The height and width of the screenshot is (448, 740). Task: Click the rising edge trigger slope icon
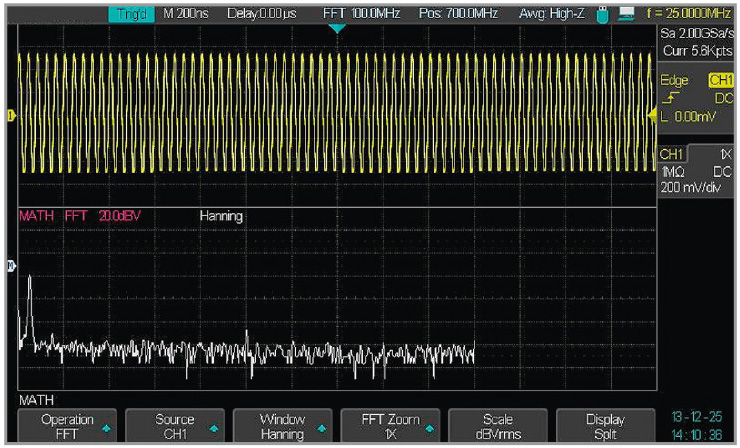click(x=669, y=98)
